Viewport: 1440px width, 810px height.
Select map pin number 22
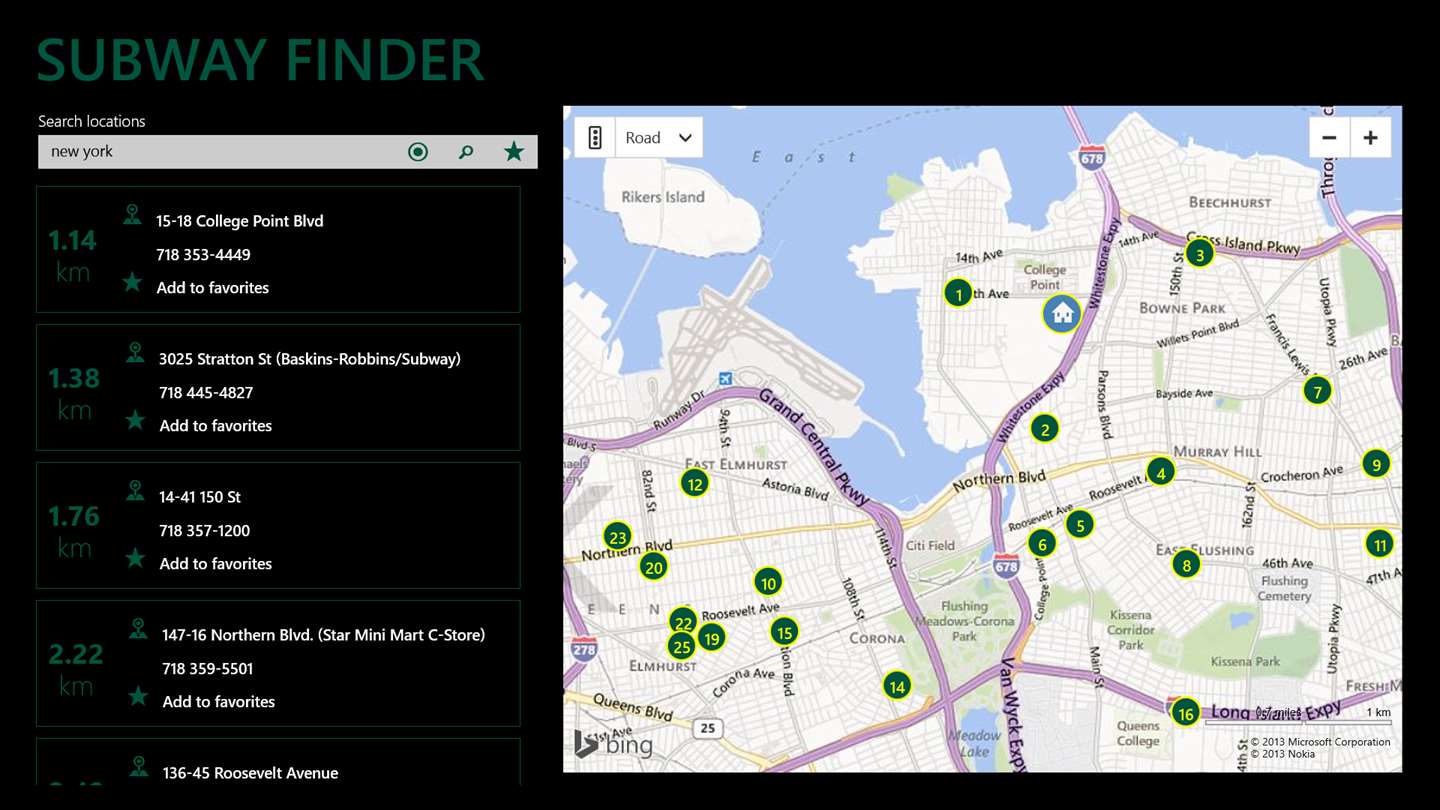pyautogui.click(x=683, y=622)
